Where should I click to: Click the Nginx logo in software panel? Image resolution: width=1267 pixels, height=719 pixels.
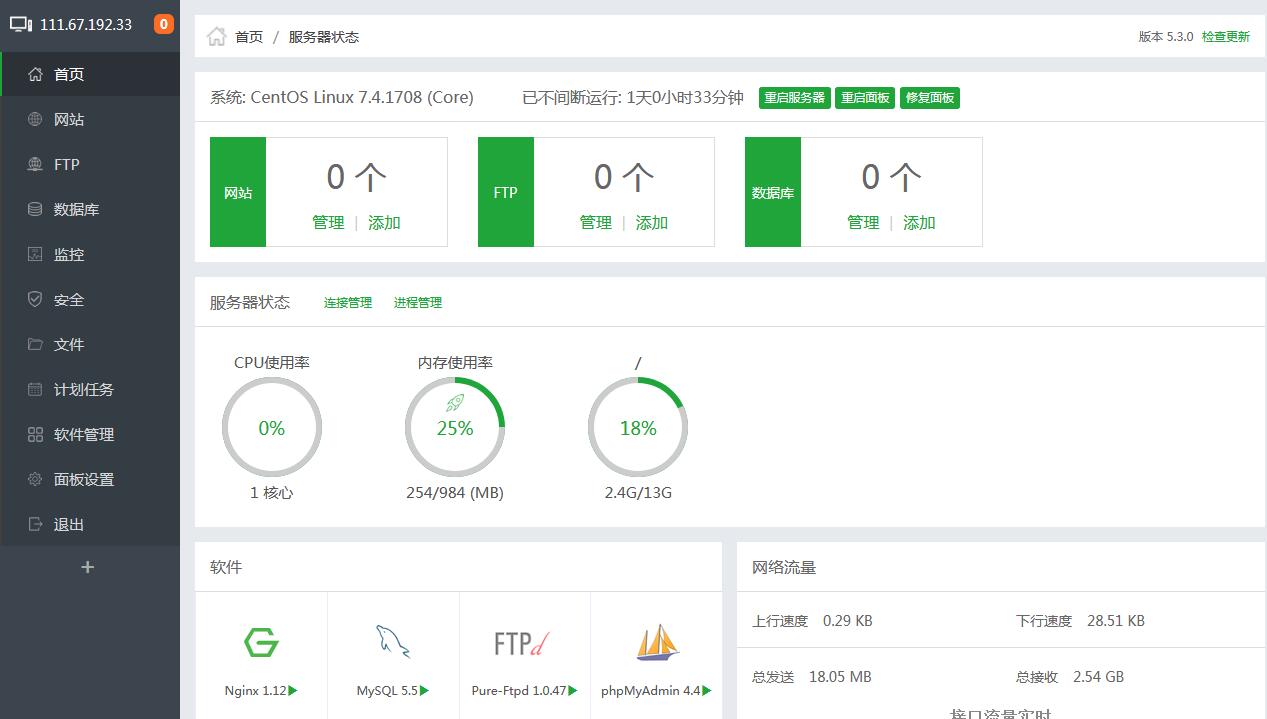[x=260, y=643]
